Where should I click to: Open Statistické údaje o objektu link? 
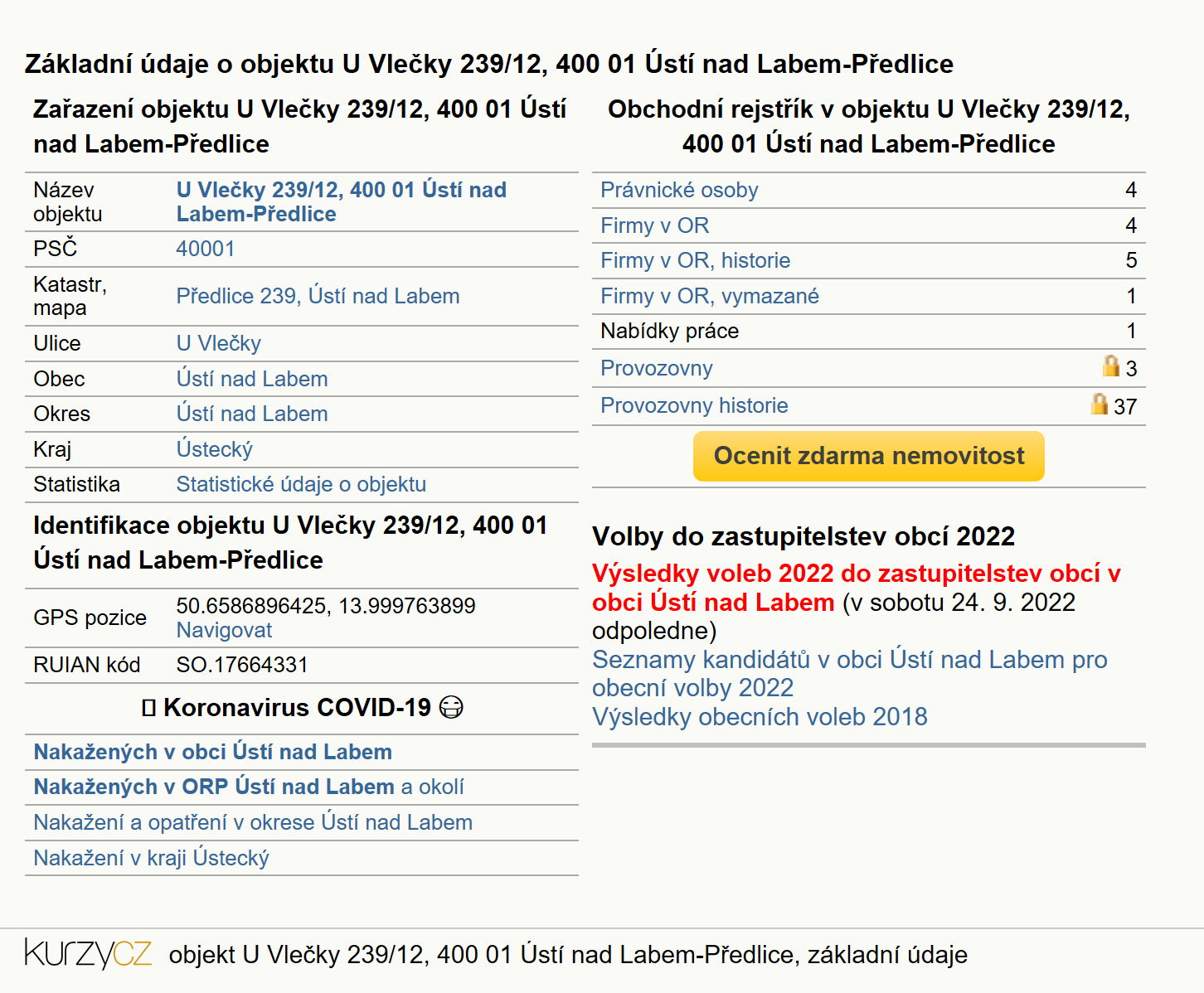click(x=301, y=484)
